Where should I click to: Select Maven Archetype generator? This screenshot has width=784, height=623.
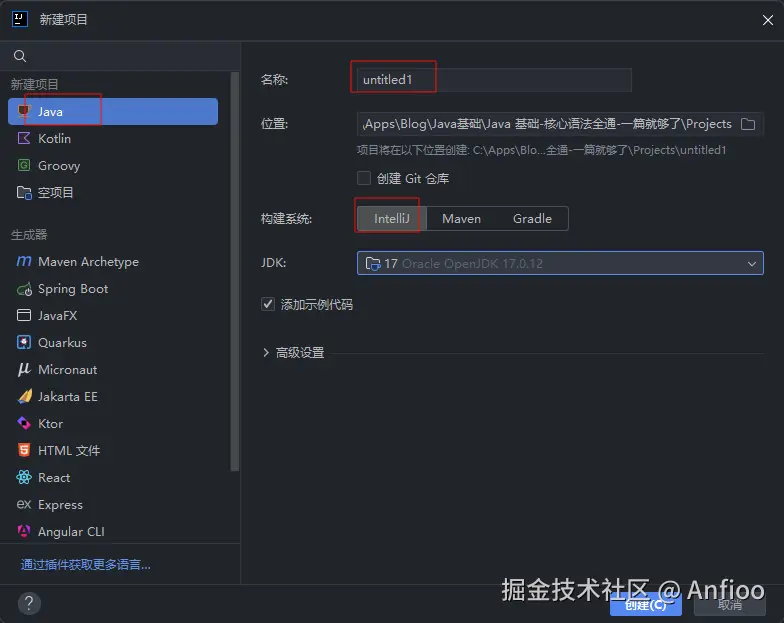point(113,262)
